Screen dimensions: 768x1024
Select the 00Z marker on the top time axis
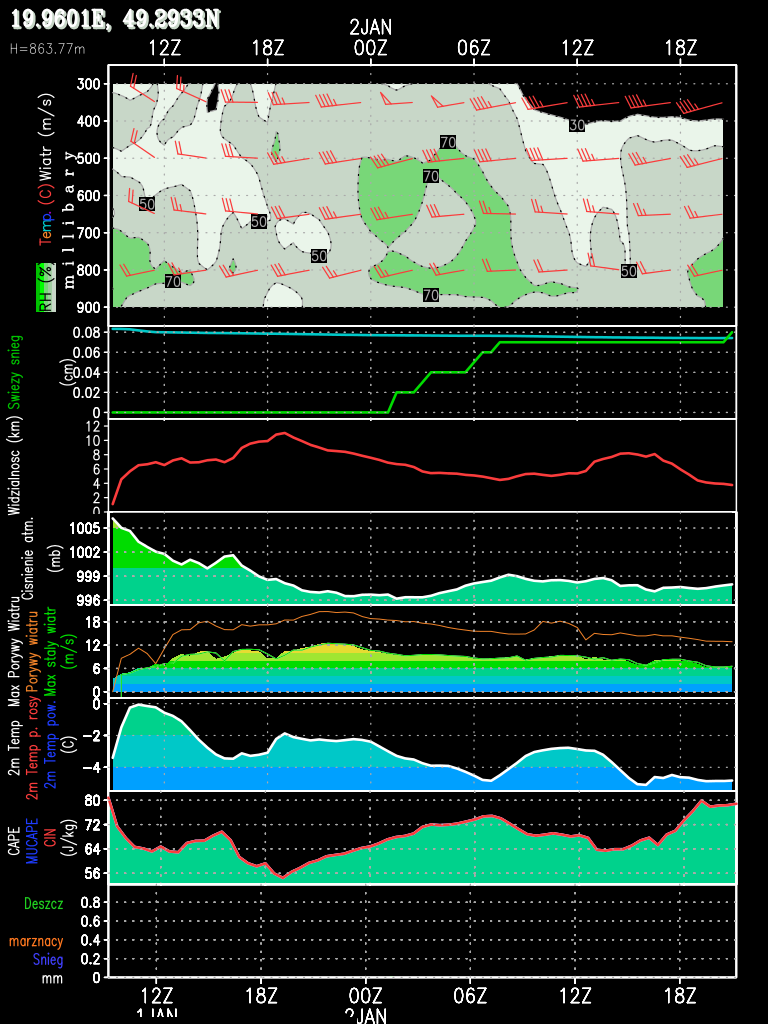(x=370, y=48)
